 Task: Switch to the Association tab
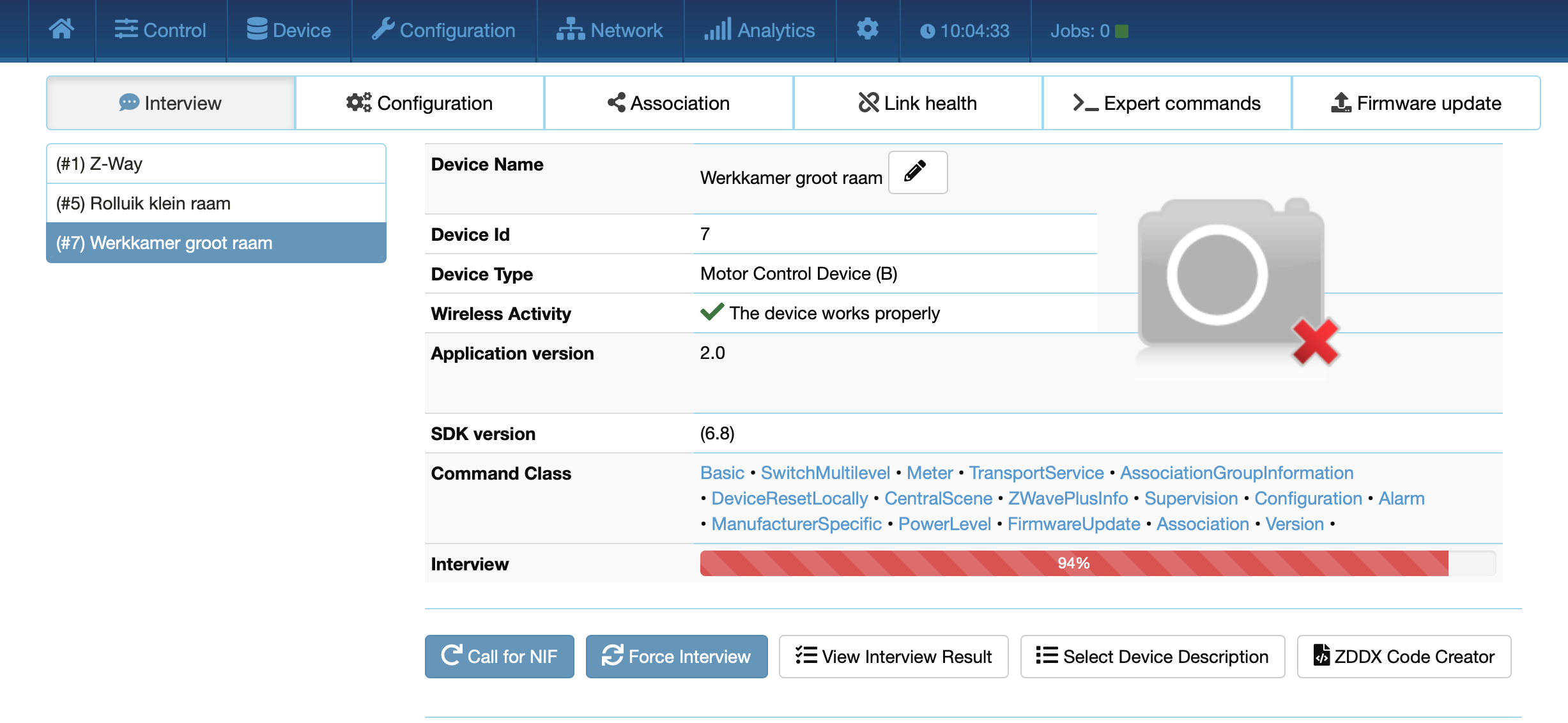[x=668, y=103]
